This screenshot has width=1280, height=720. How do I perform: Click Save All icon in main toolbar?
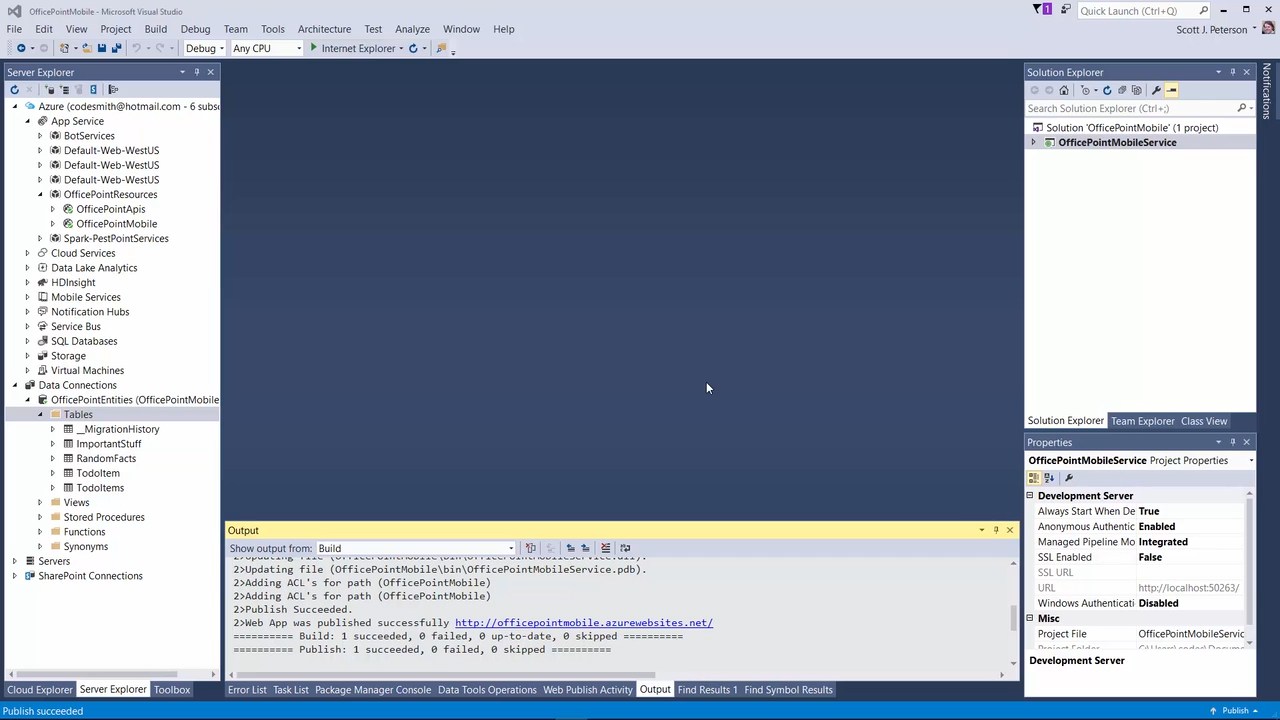point(117,48)
